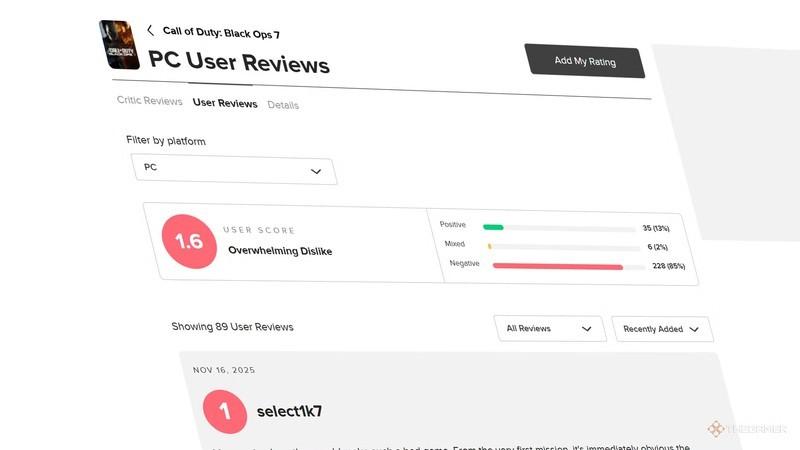Click the chevron arrow on All Reviews

pos(587,329)
